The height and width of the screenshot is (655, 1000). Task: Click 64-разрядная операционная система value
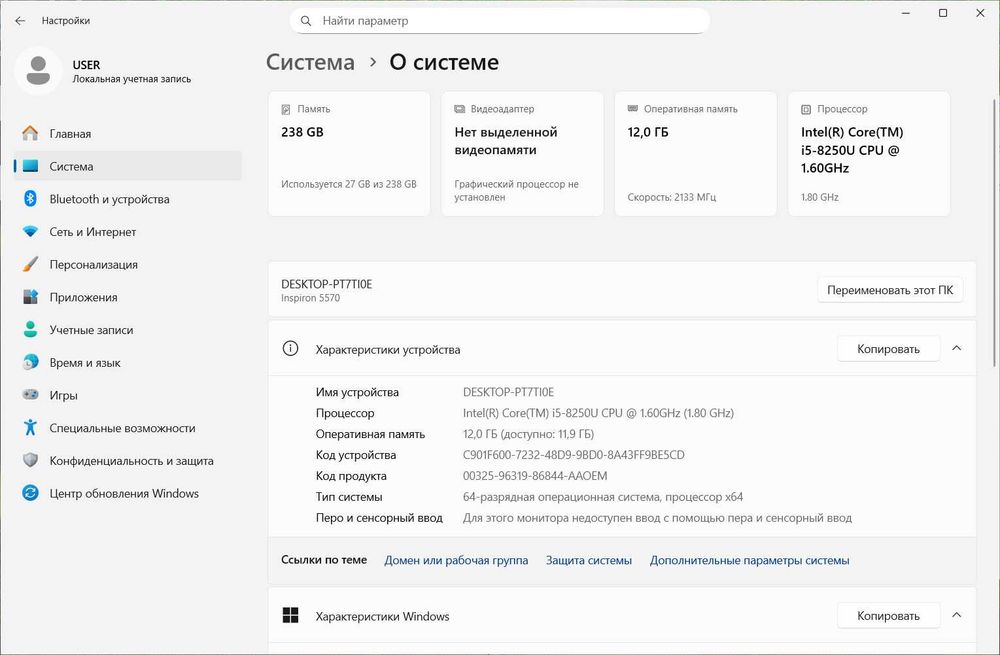603,497
